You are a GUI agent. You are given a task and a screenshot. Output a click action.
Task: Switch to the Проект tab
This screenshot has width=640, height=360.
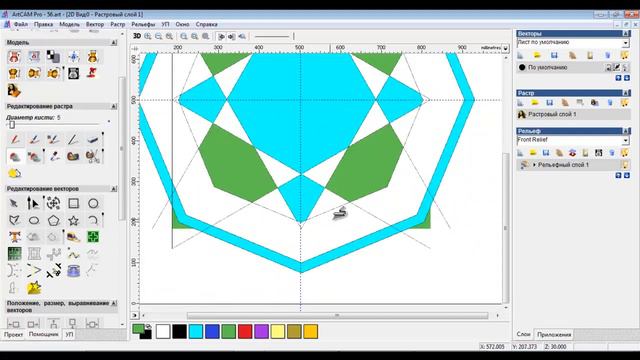[13, 334]
